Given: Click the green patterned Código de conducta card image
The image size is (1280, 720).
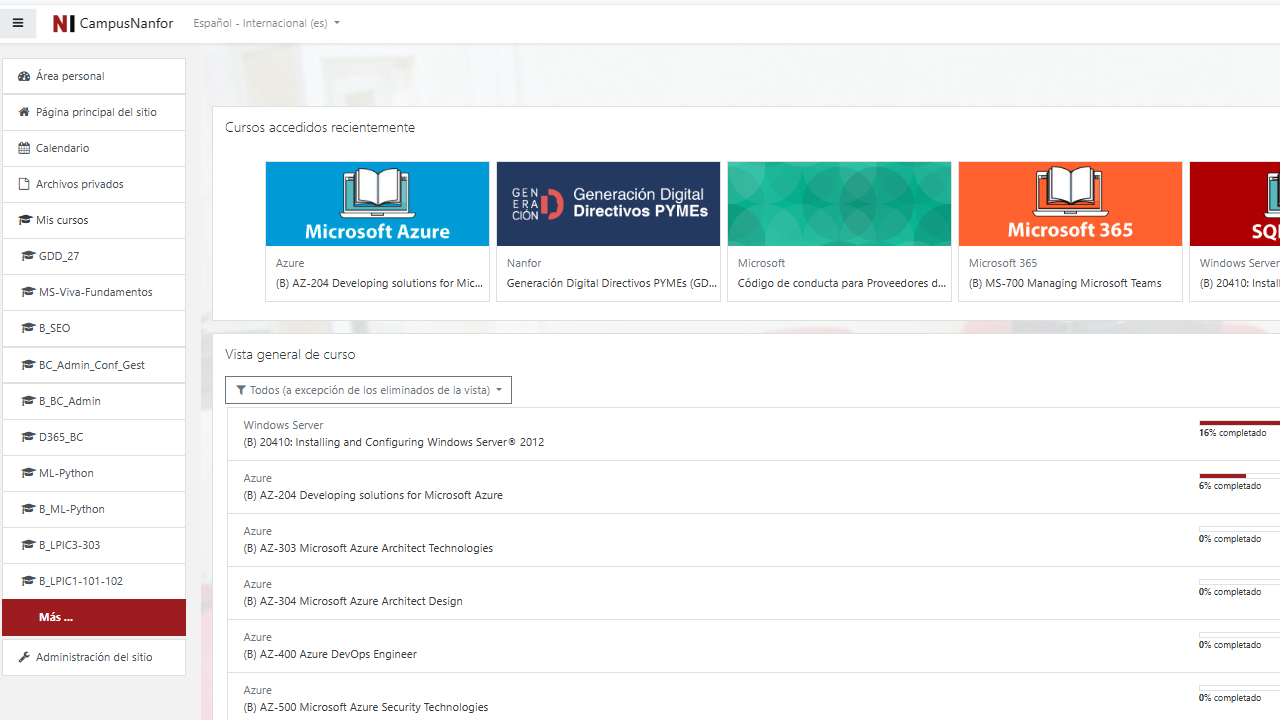Looking at the screenshot, I should coord(839,204).
